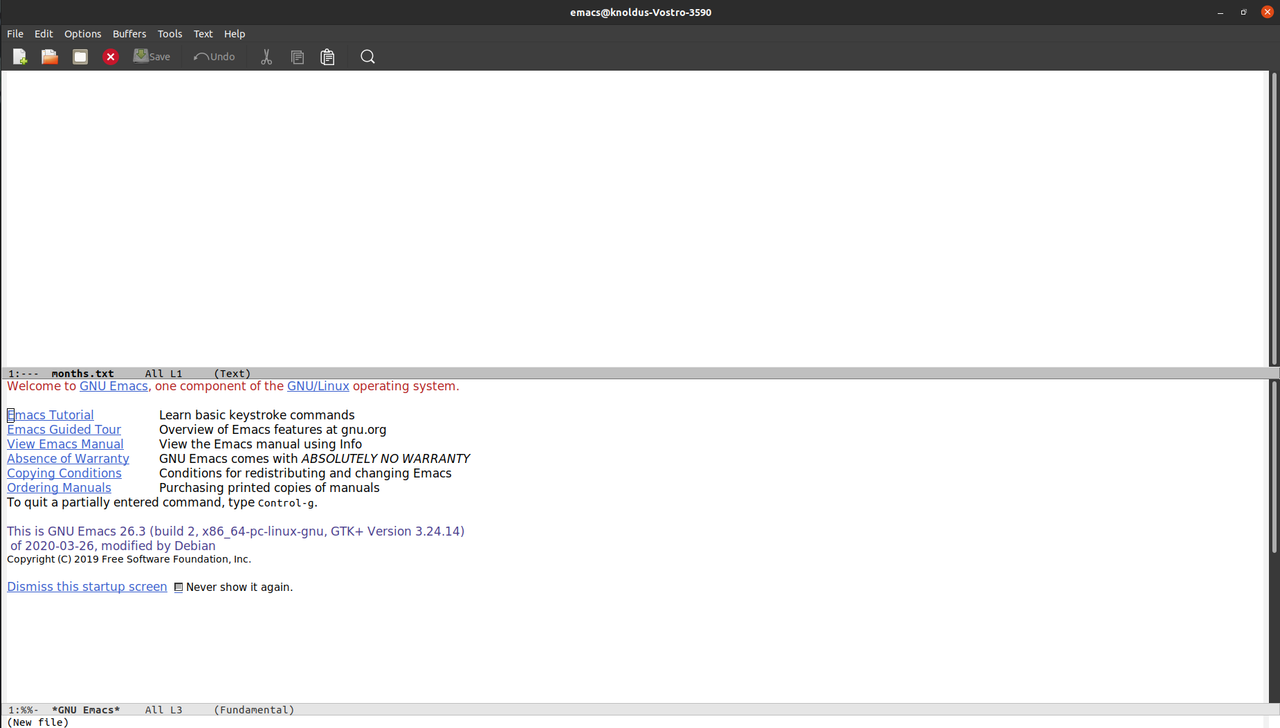Click the New file toolbar icon
The image size is (1280, 728).
click(x=20, y=57)
